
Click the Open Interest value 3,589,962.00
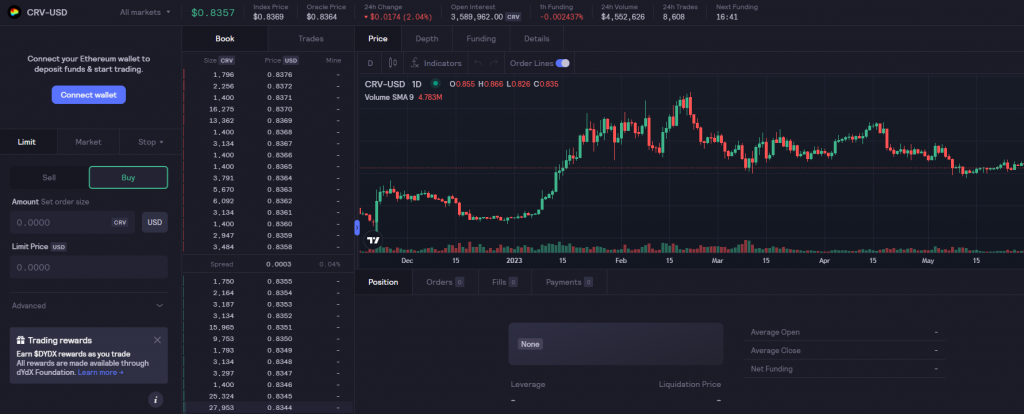coord(477,17)
